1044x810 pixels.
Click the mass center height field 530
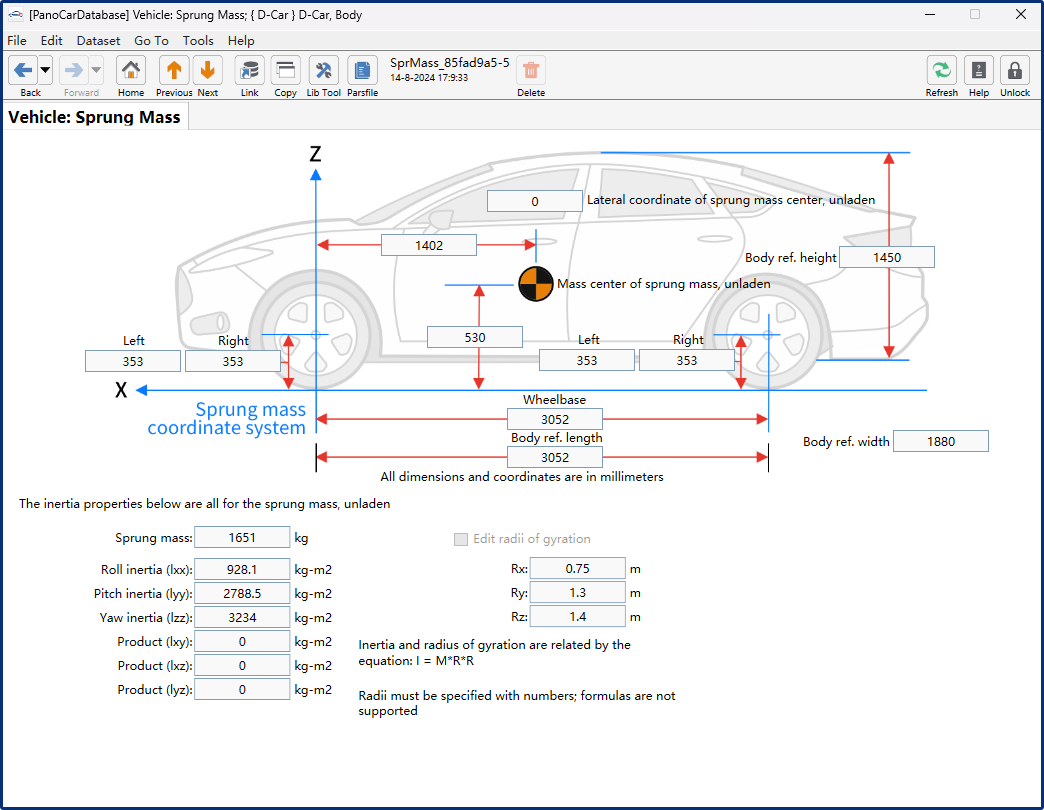point(475,337)
